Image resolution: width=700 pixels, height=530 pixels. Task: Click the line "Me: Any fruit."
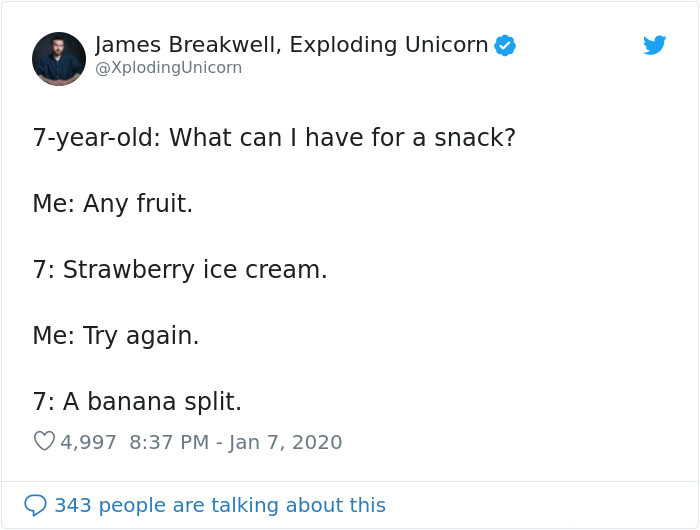pos(112,203)
